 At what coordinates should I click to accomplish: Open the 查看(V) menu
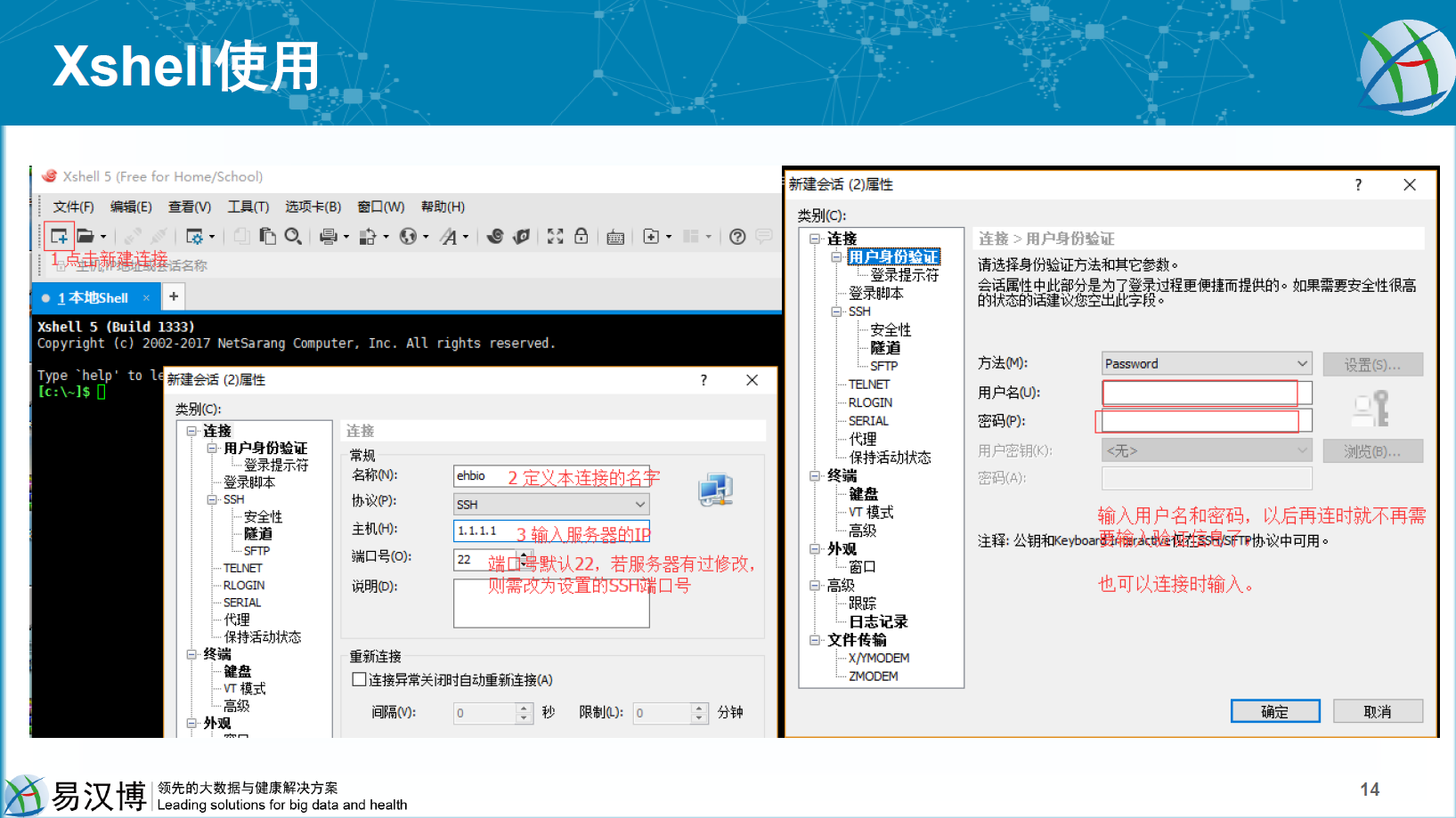click(x=190, y=207)
